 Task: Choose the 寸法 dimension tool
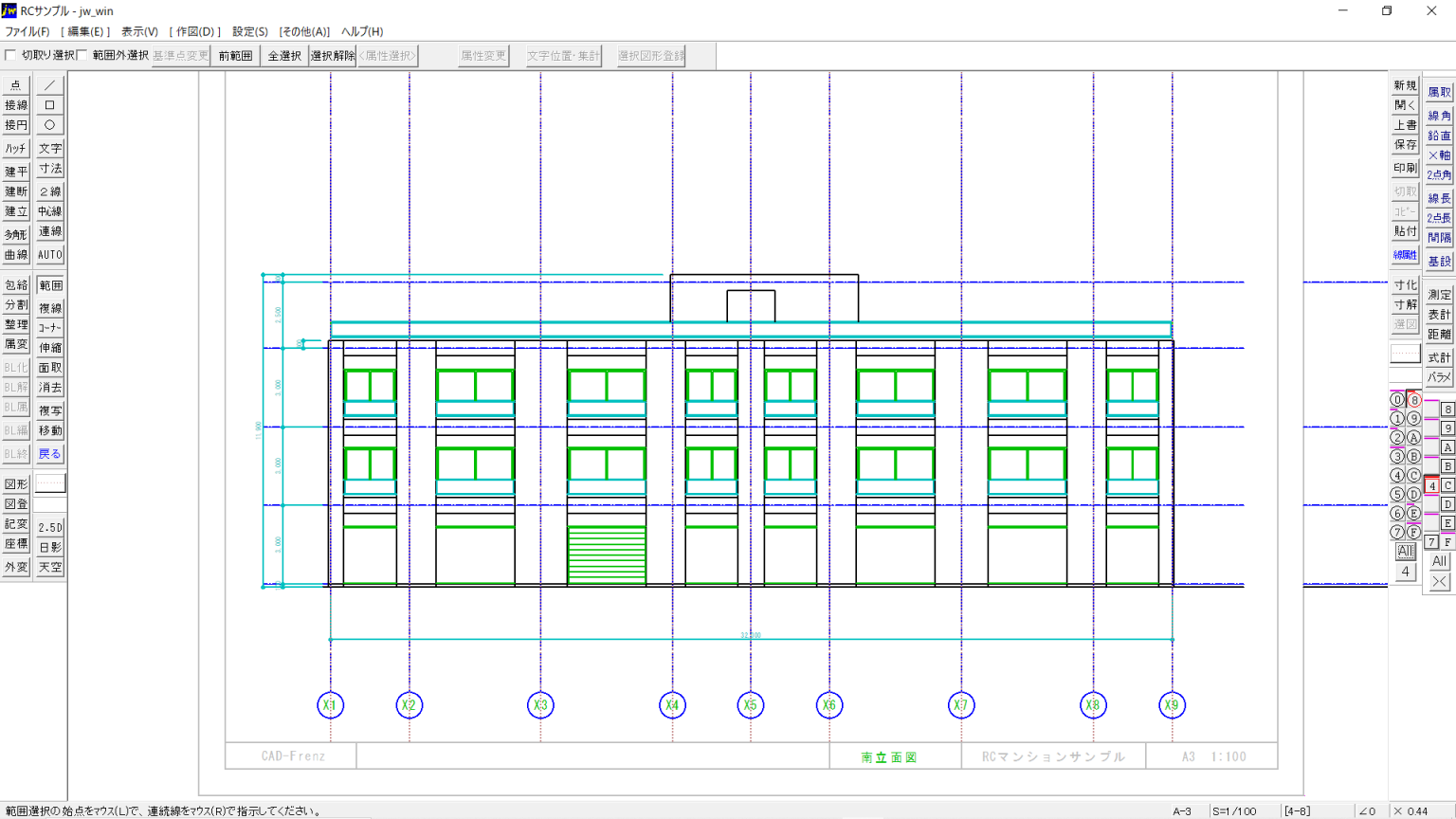[50, 169]
